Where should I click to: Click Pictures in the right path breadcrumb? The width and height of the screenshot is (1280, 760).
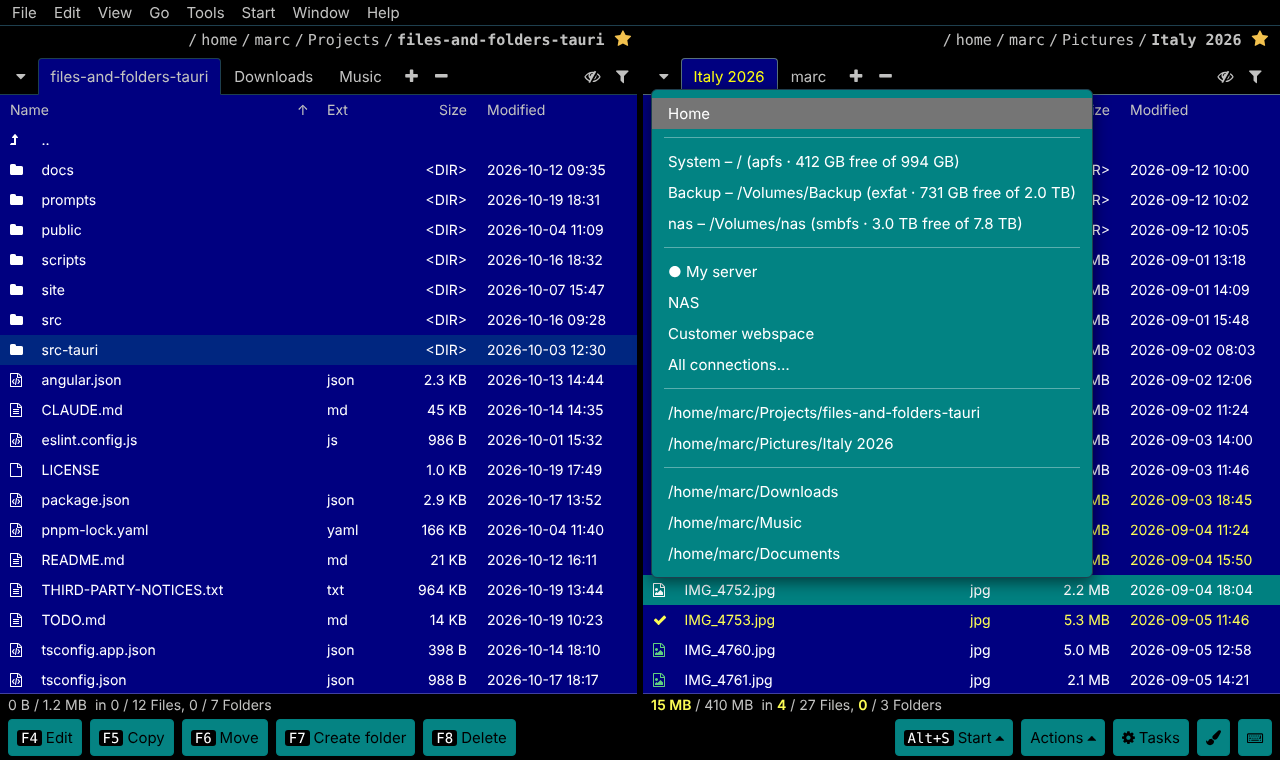tap(1097, 40)
